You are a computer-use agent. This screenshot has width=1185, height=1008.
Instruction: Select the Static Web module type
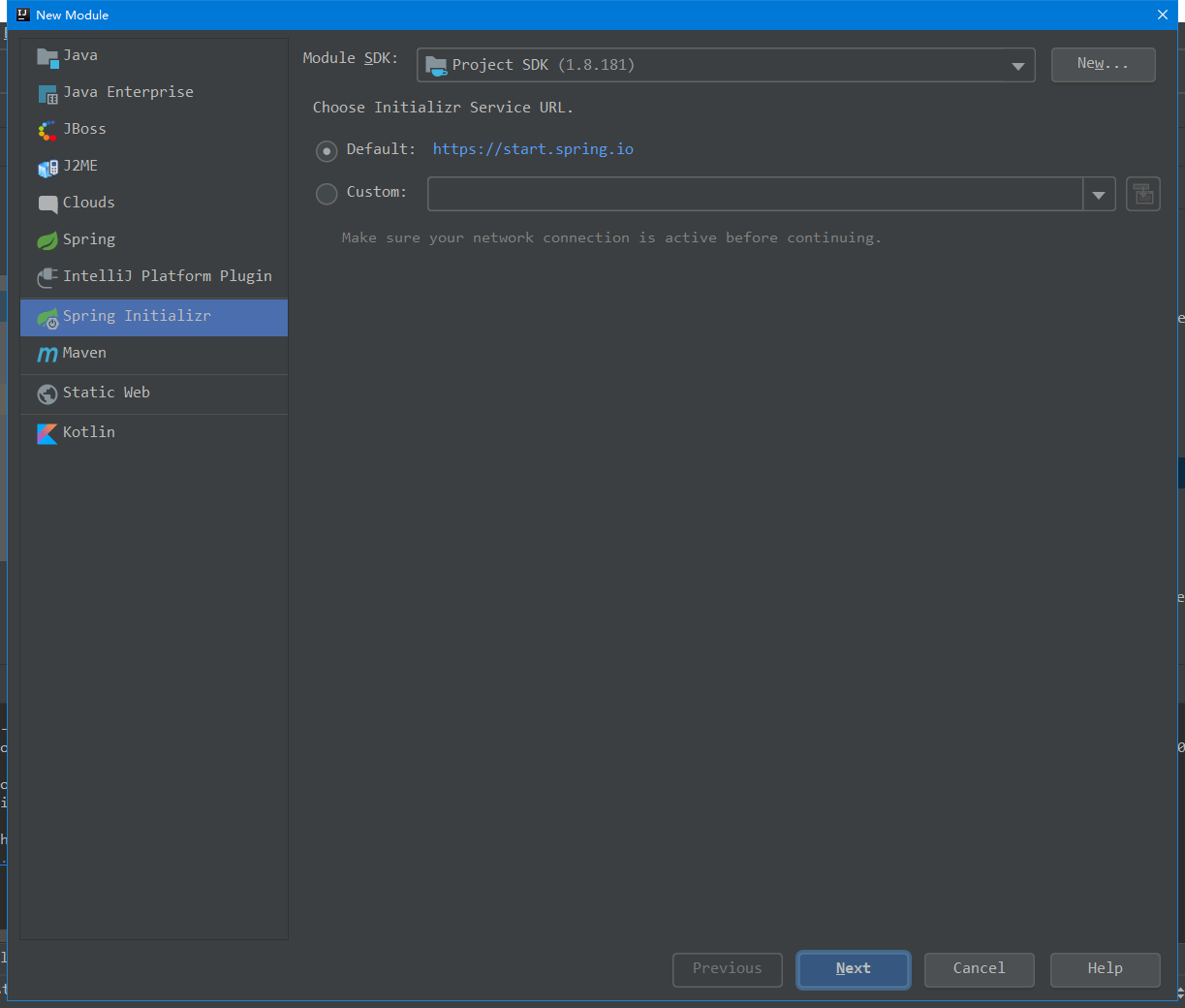coord(154,394)
